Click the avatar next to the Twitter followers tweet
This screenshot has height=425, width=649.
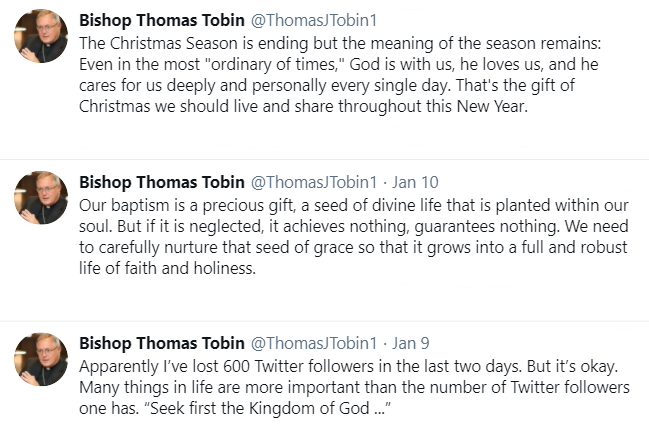(x=41, y=359)
